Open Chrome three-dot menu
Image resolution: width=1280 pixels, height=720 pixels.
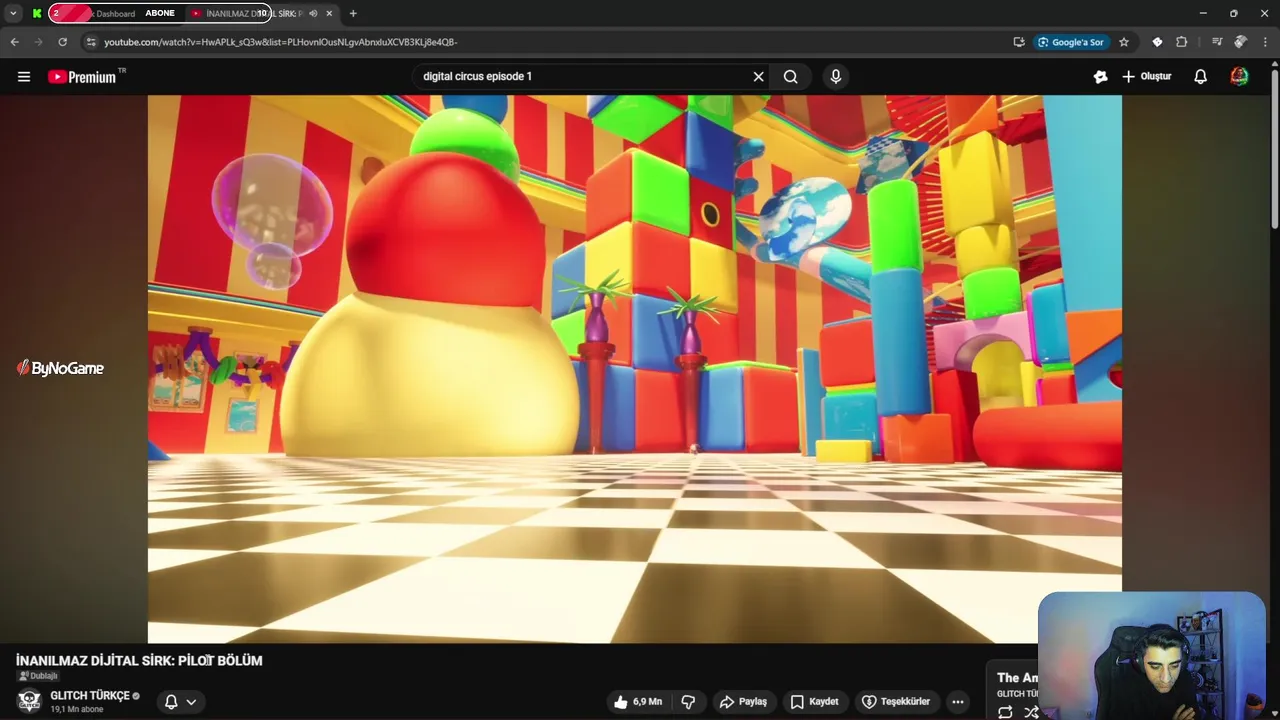tap(1266, 42)
